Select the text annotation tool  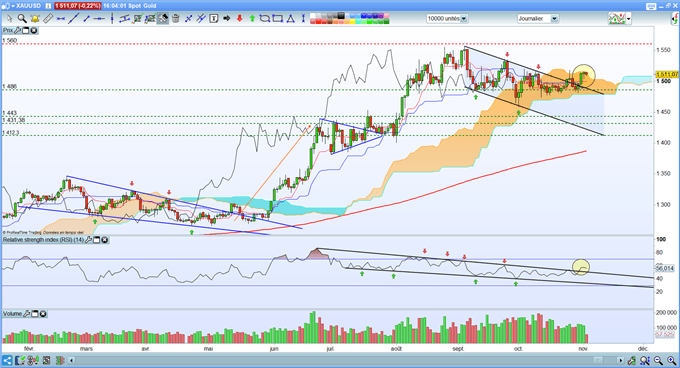tap(214, 19)
